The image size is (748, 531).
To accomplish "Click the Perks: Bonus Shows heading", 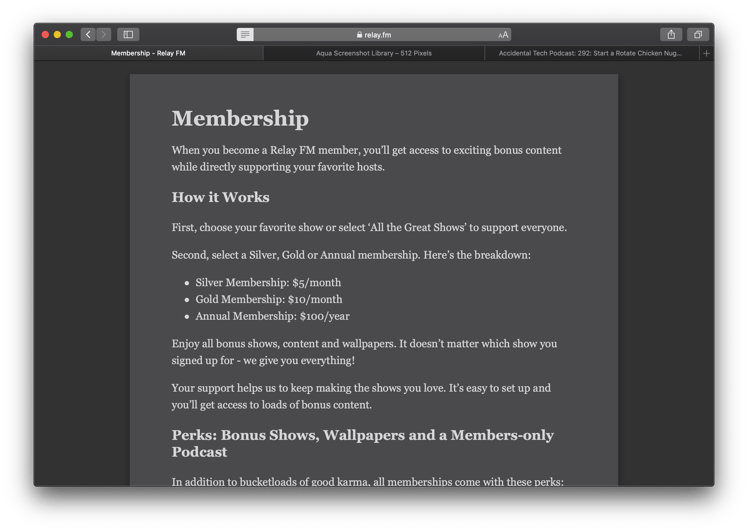I will pyautogui.click(x=363, y=443).
